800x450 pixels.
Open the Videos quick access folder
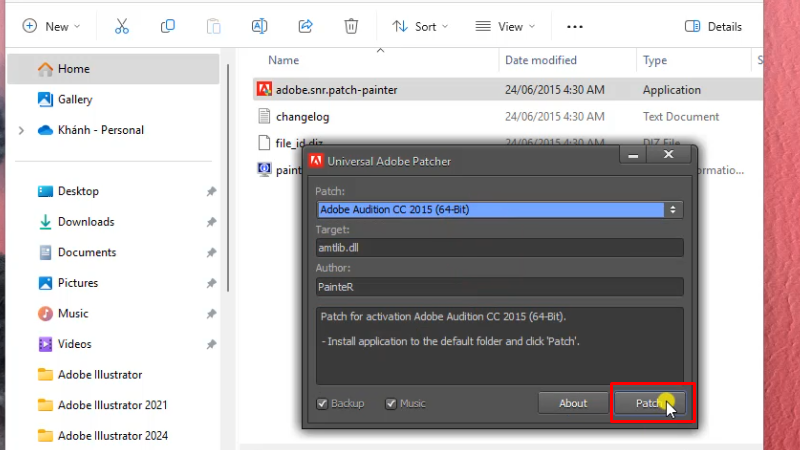74,344
